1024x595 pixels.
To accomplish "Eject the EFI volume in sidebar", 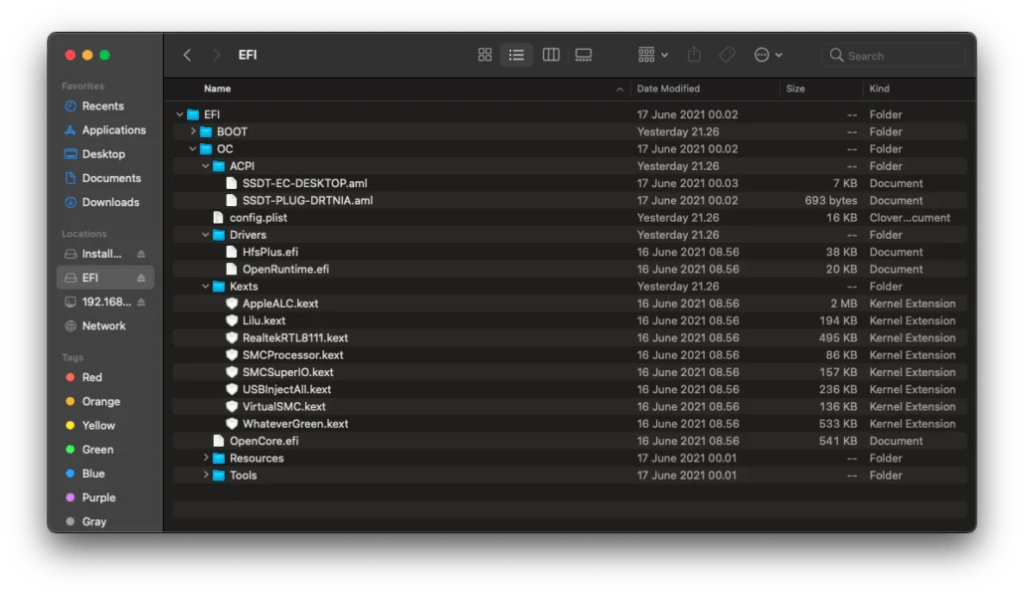I will pos(141,278).
